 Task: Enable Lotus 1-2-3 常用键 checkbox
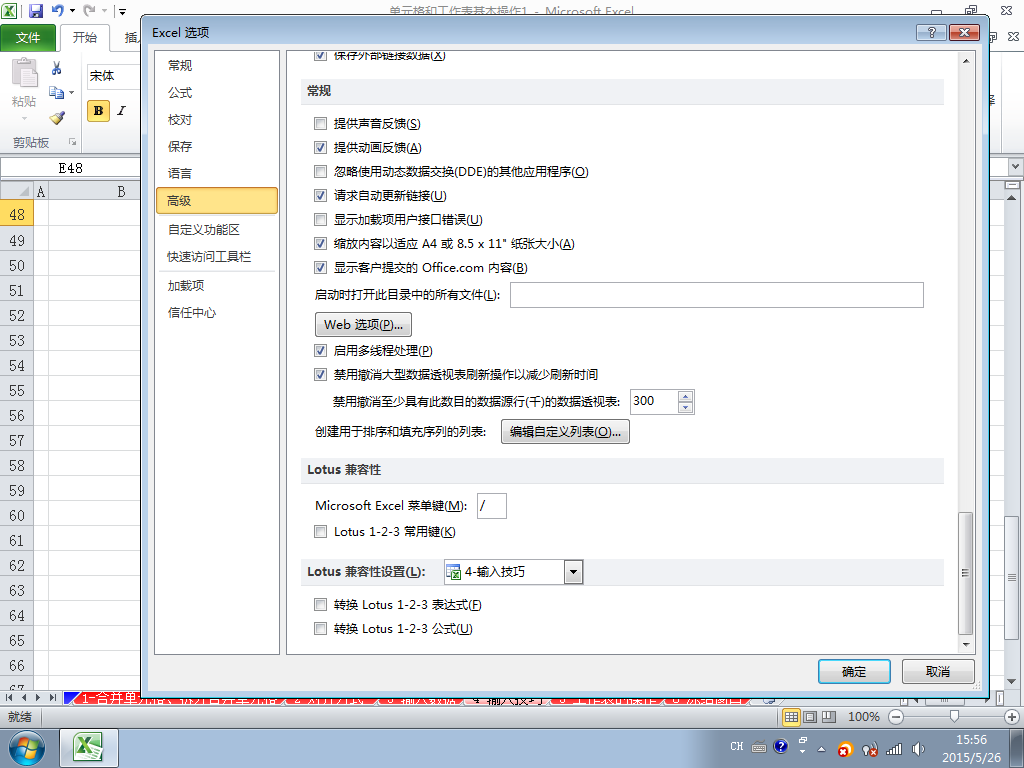(320, 532)
